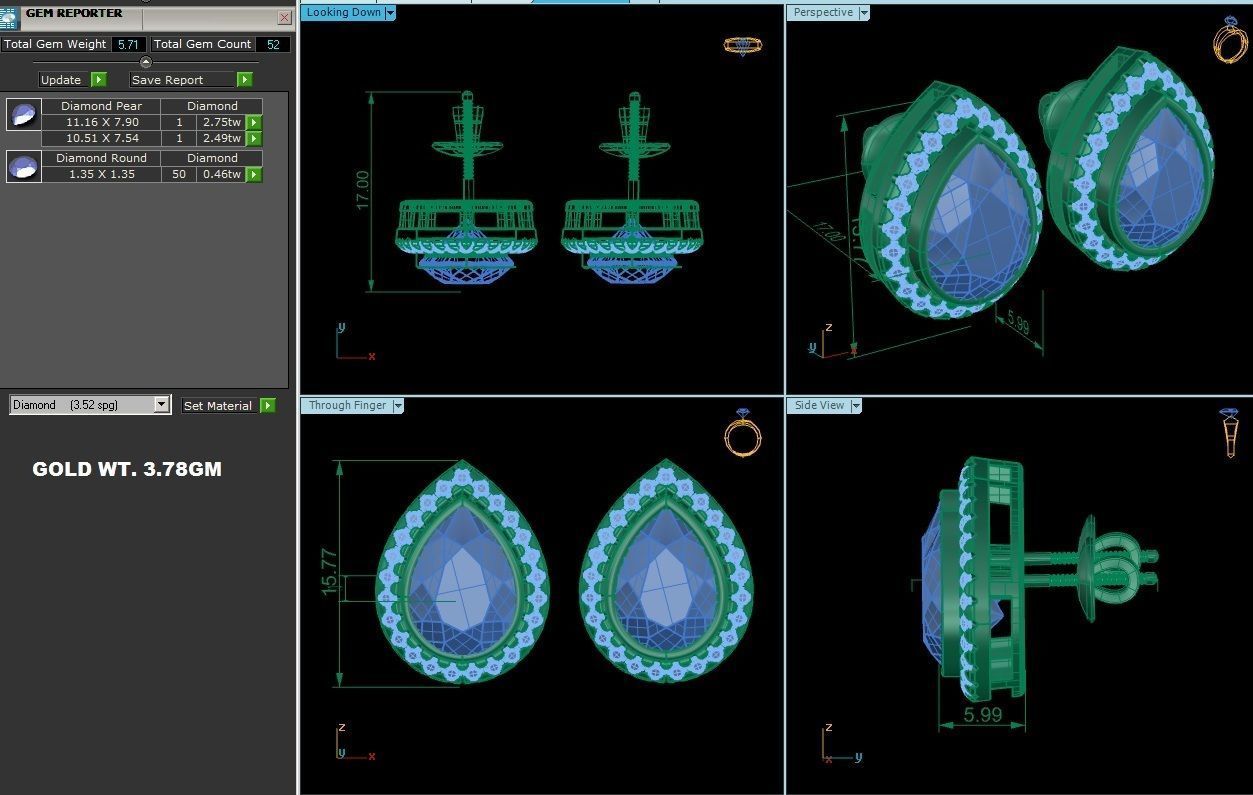Click the axis indicator in Looking Down viewport
Screen dimensions: 1253x795
click(x=354, y=342)
